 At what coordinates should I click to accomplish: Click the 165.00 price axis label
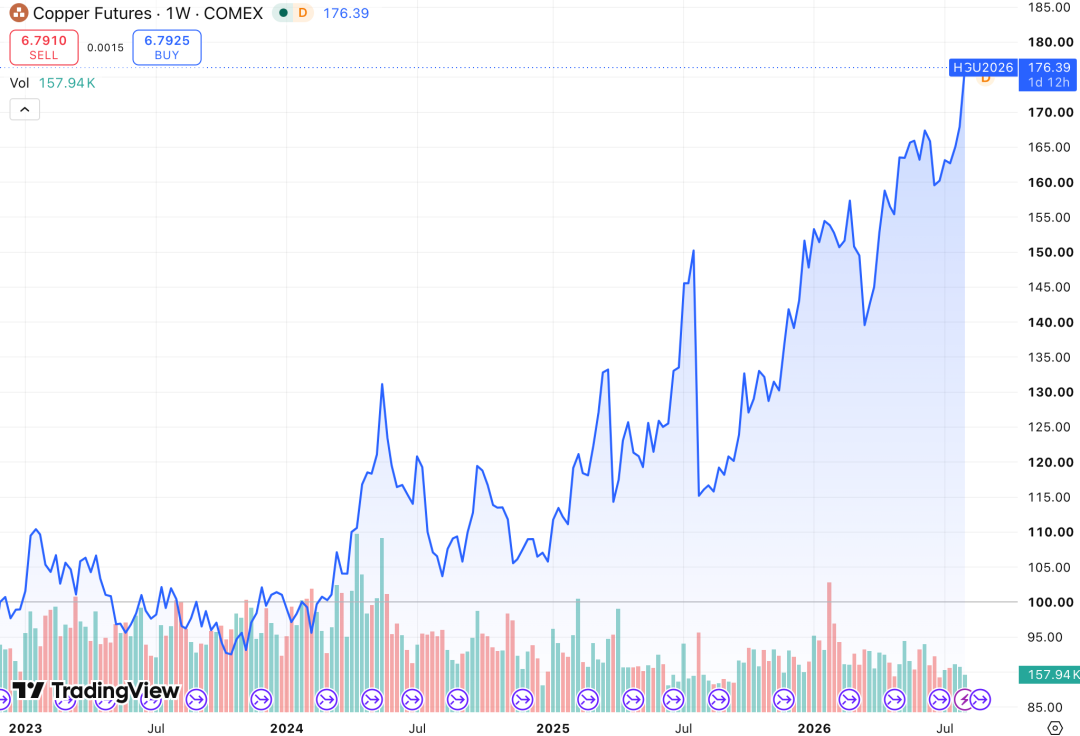(x=1049, y=147)
